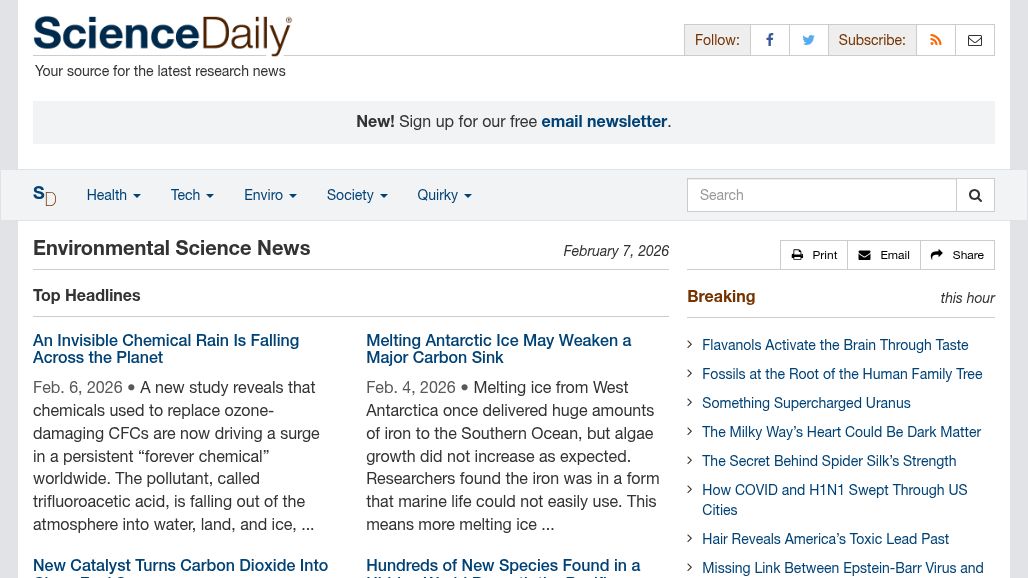Open ScienceDaily's Facebook page icon
1028x578 pixels.
769,40
